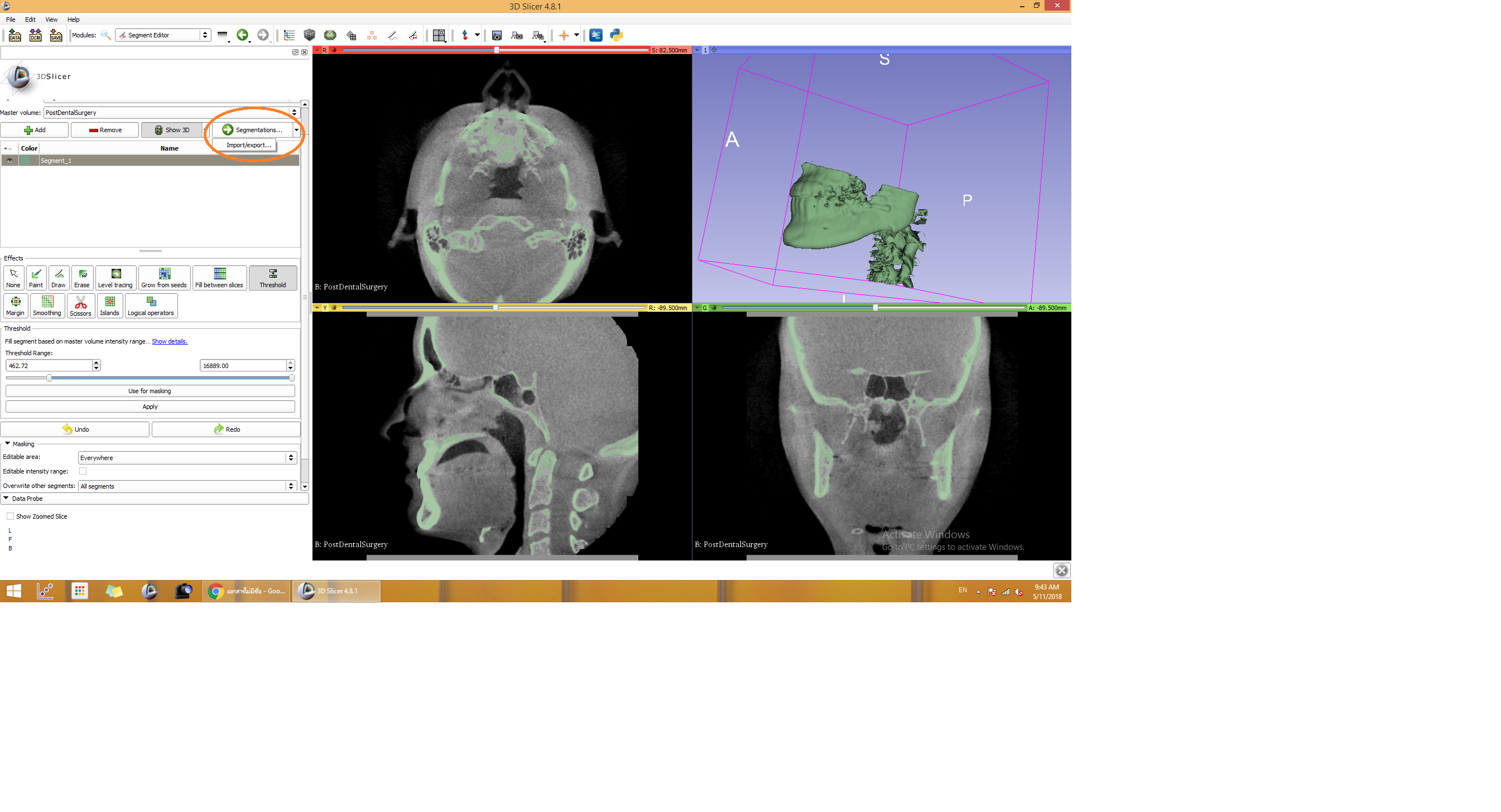
Task: Click the Undo button
Action: point(75,429)
